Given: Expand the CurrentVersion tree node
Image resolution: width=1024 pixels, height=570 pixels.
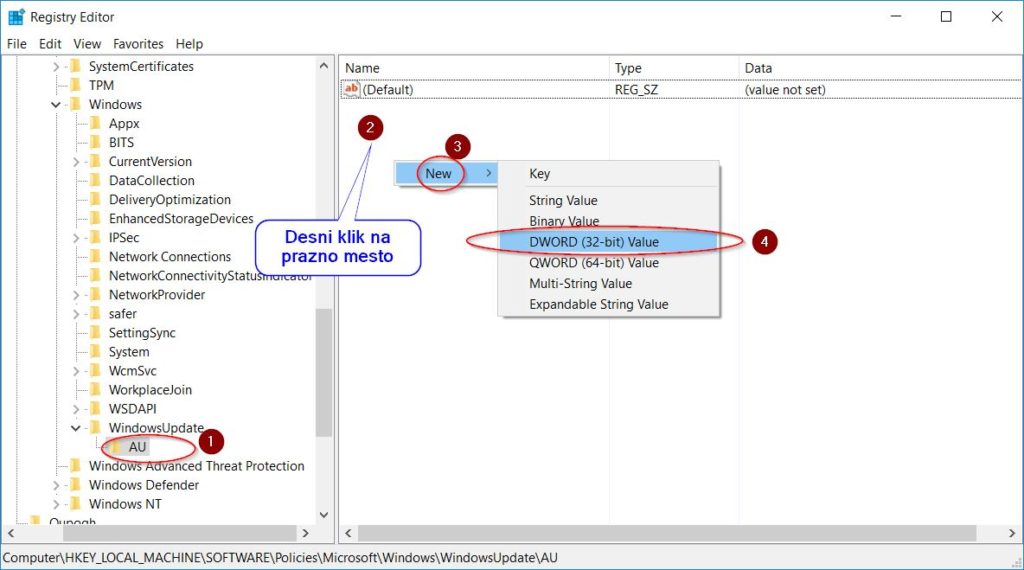Looking at the screenshot, I should click(x=77, y=162).
